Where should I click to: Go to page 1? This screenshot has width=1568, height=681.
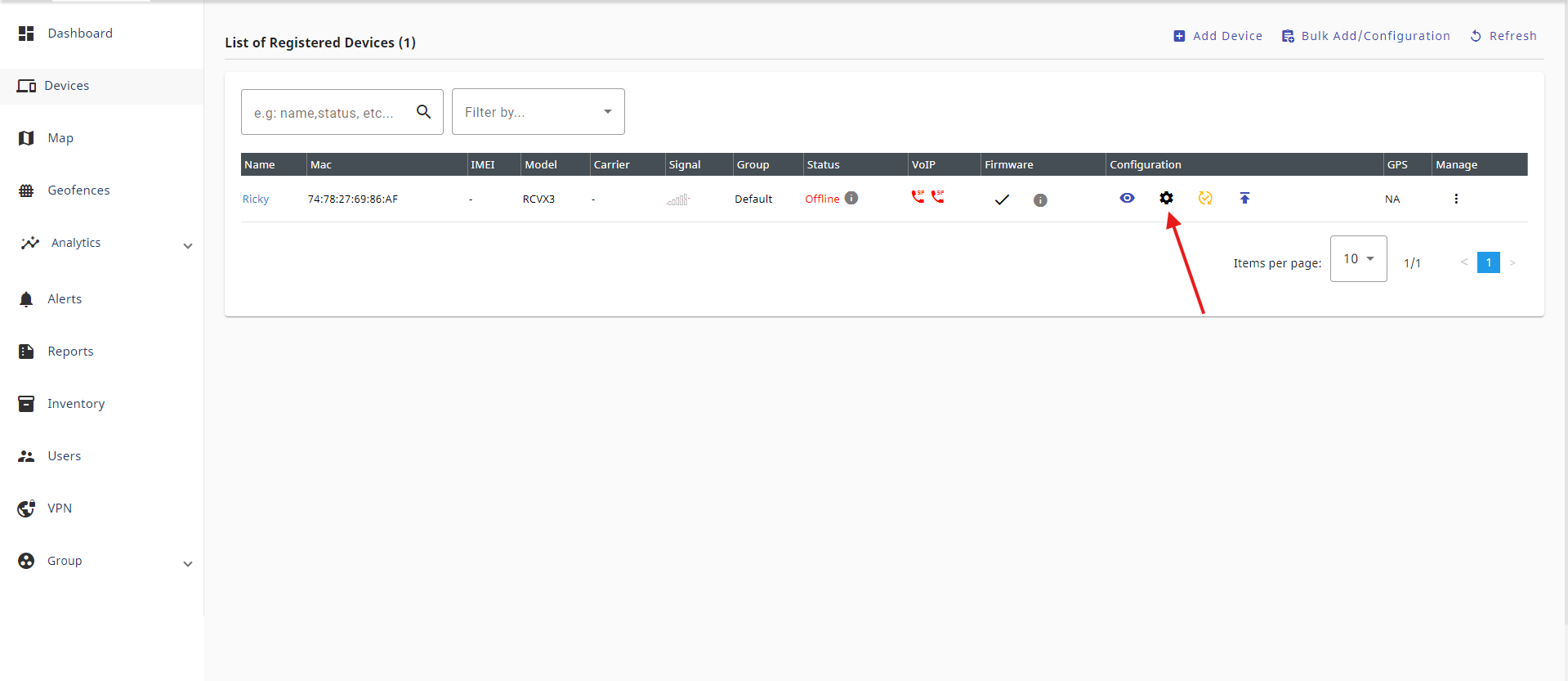pos(1489,262)
